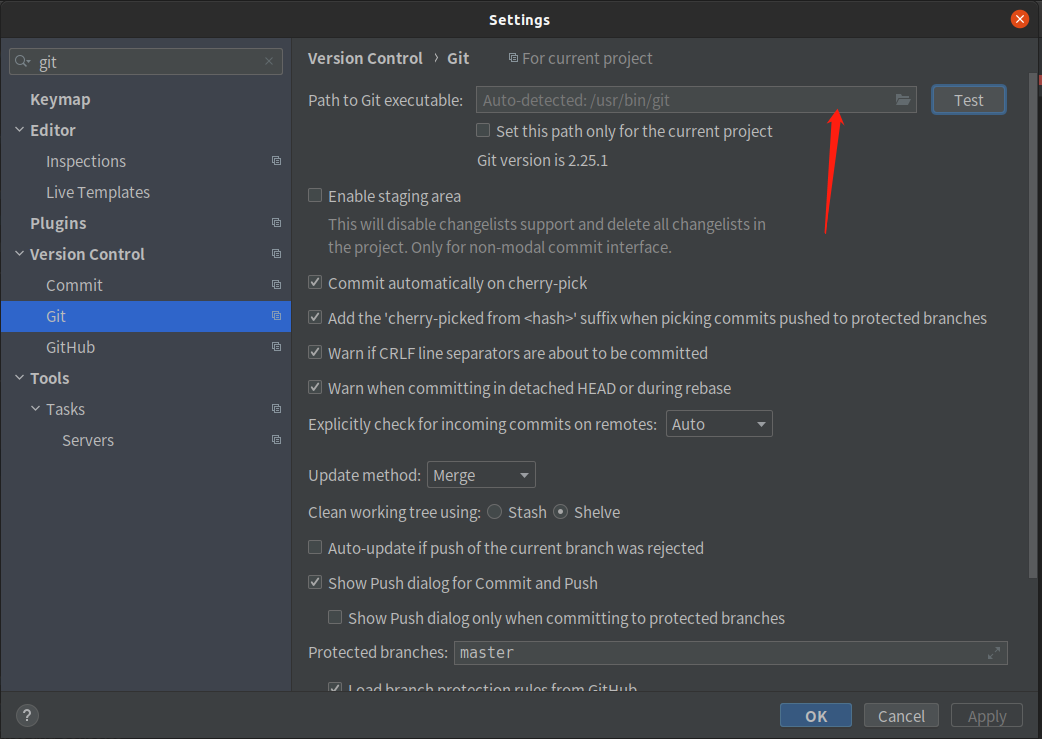Open the incoming commits Auto dropdown
Image resolution: width=1042 pixels, height=739 pixels.
click(x=719, y=424)
